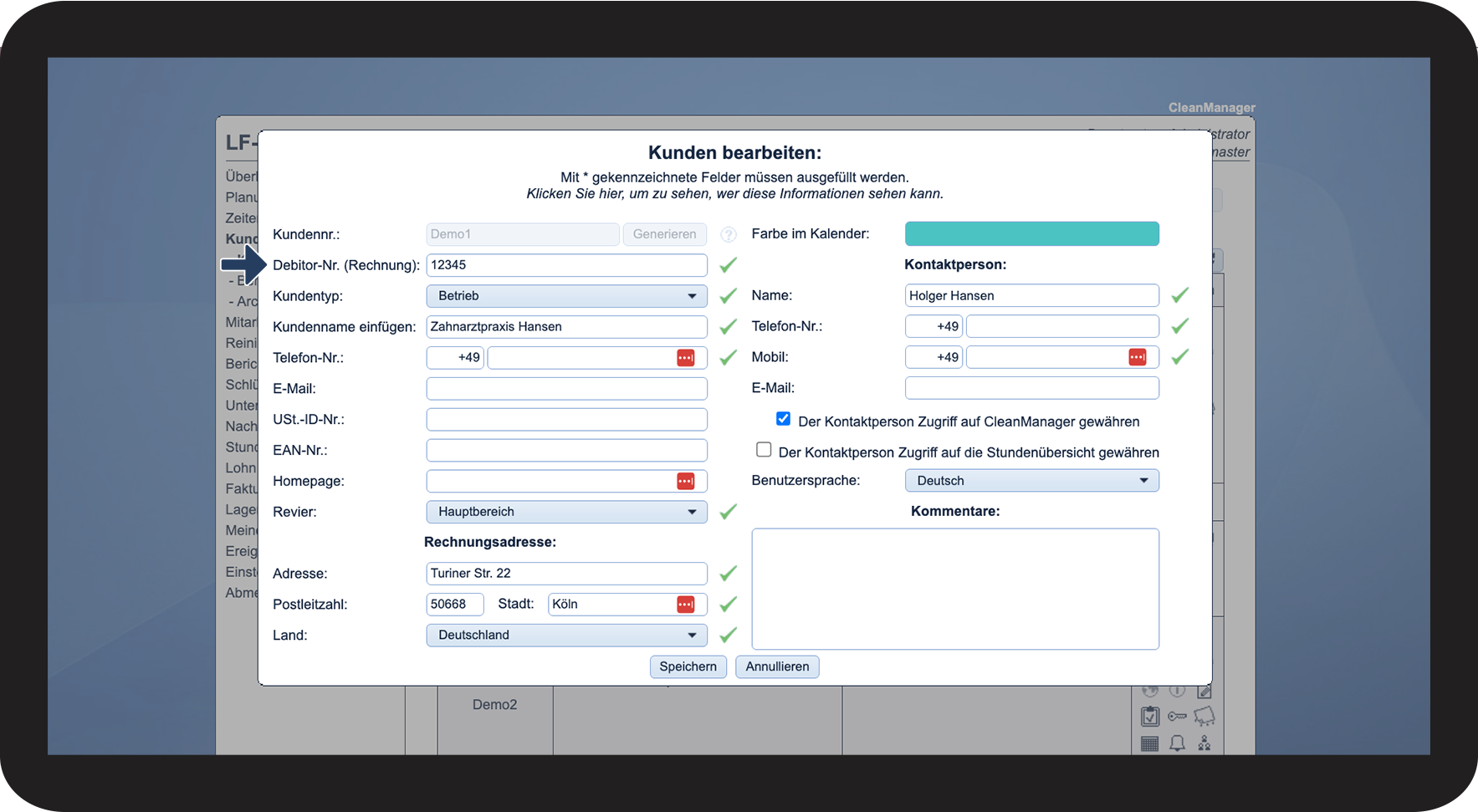Click the red icon in Homepage field
The width and height of the screenshot is (1478, 812).
click(x=685, y=481)
